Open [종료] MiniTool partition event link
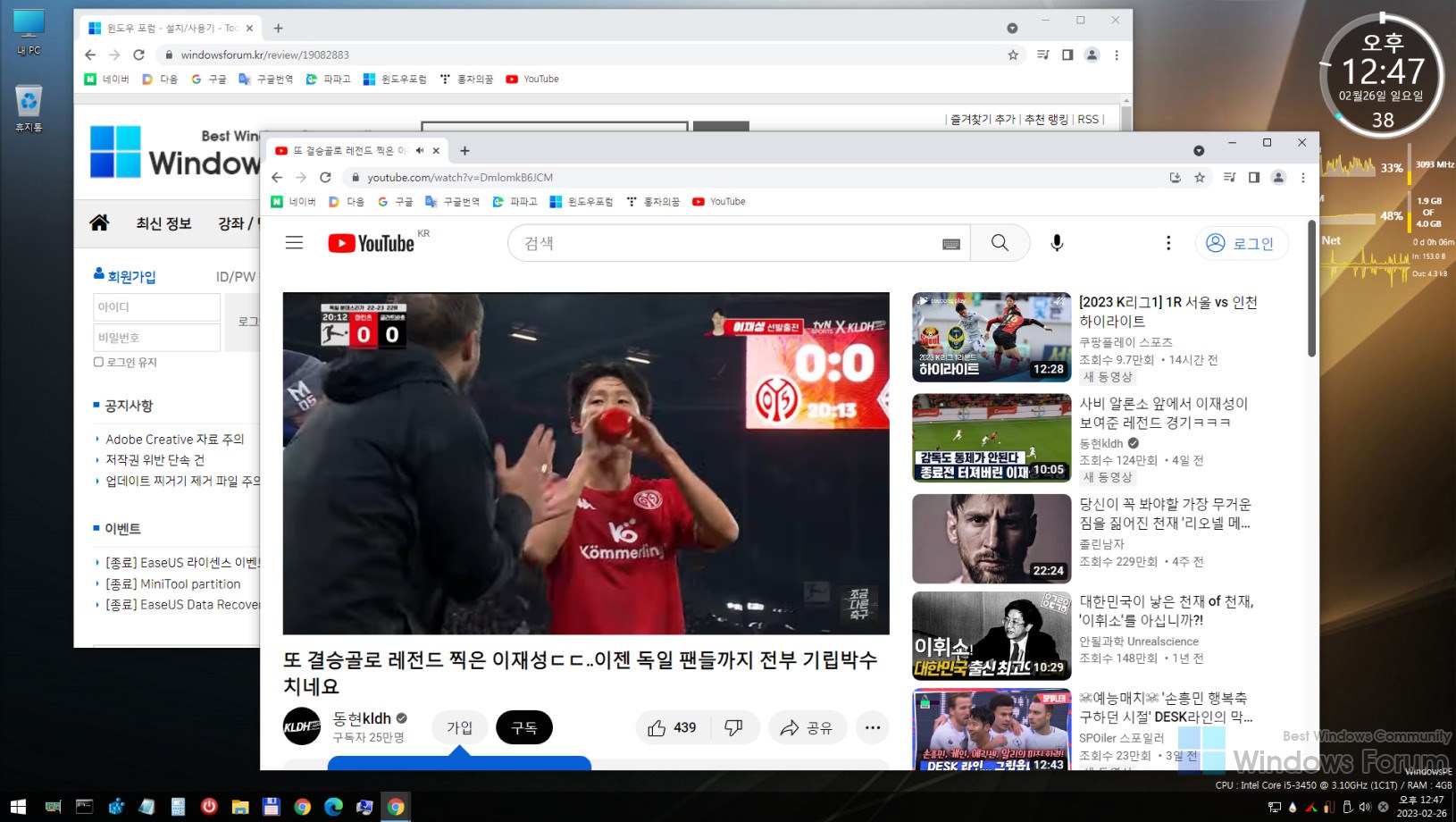 (x=173, y=583)
